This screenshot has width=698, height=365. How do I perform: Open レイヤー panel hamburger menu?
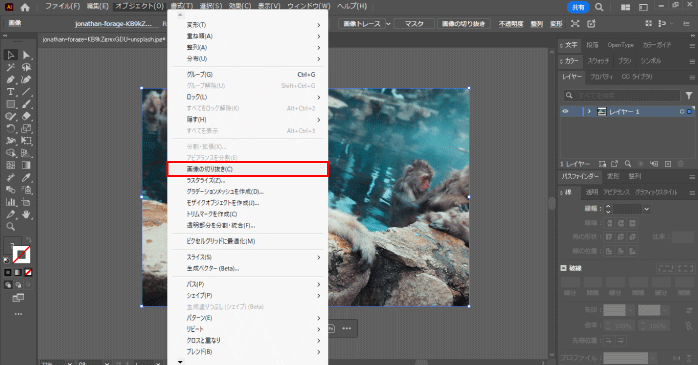[692, 77]
